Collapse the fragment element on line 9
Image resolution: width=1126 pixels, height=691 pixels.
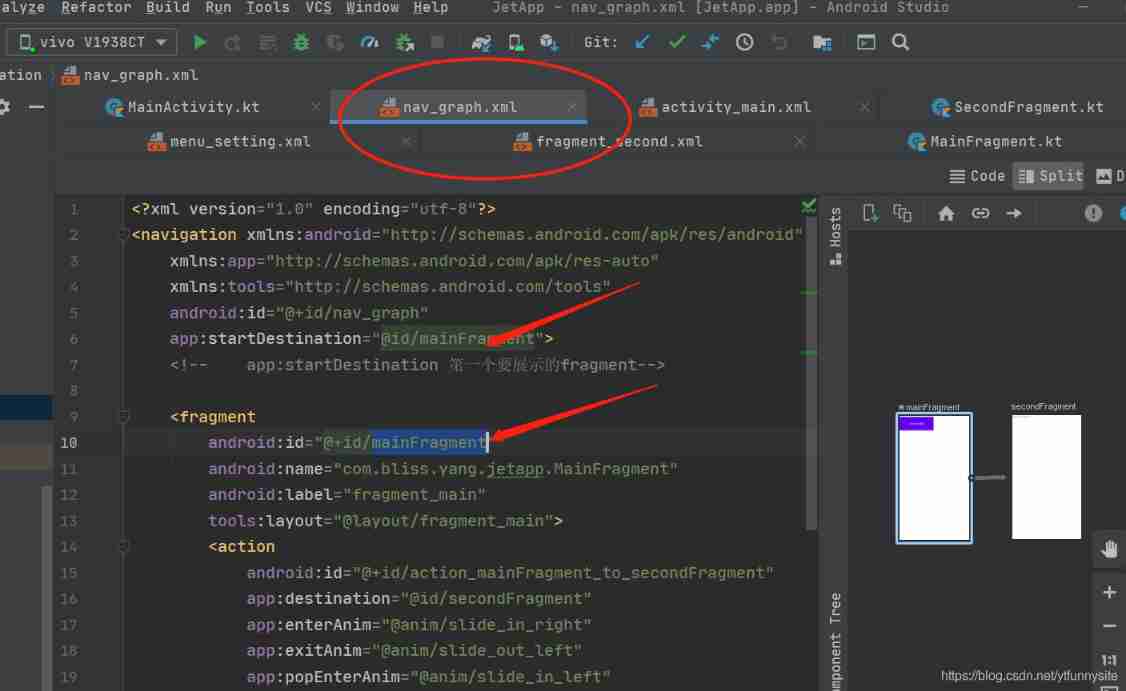[122, 416]
